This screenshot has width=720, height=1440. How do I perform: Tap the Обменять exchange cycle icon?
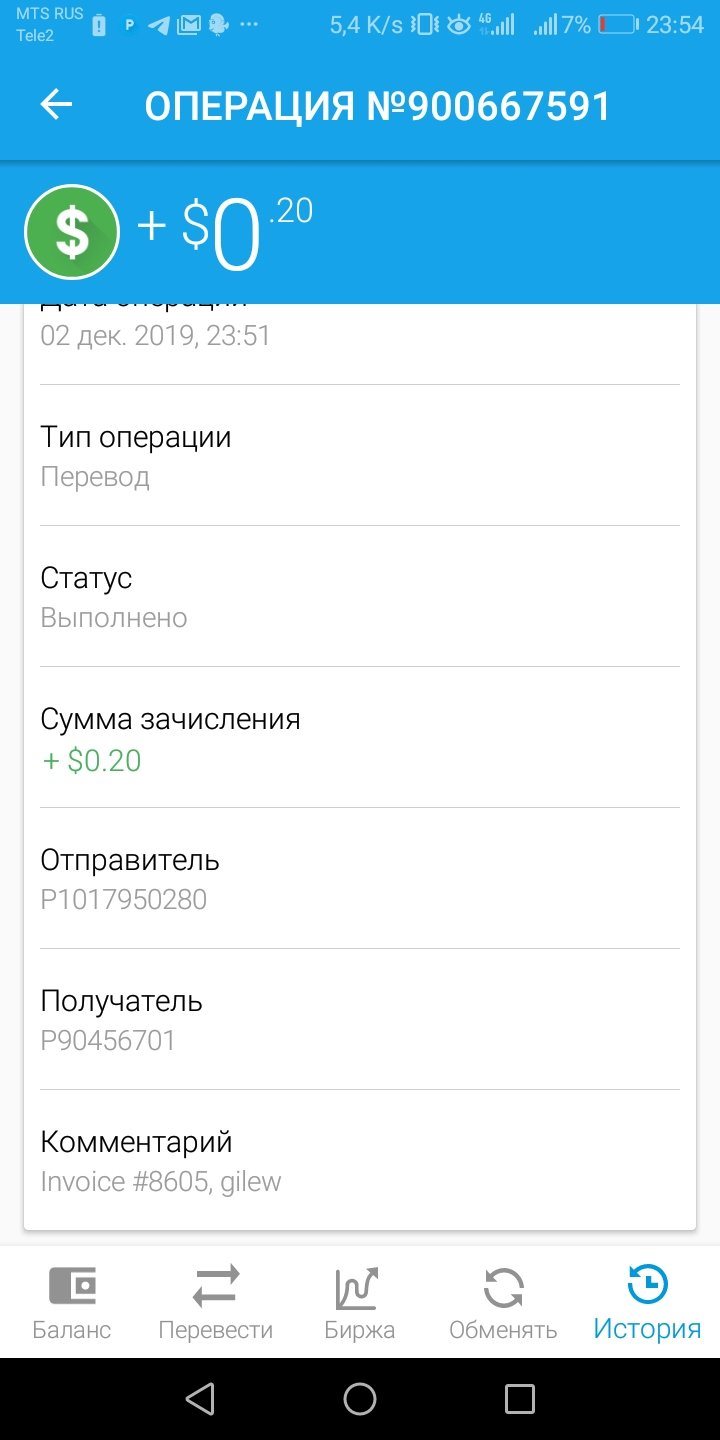[x=503, y=1288]
